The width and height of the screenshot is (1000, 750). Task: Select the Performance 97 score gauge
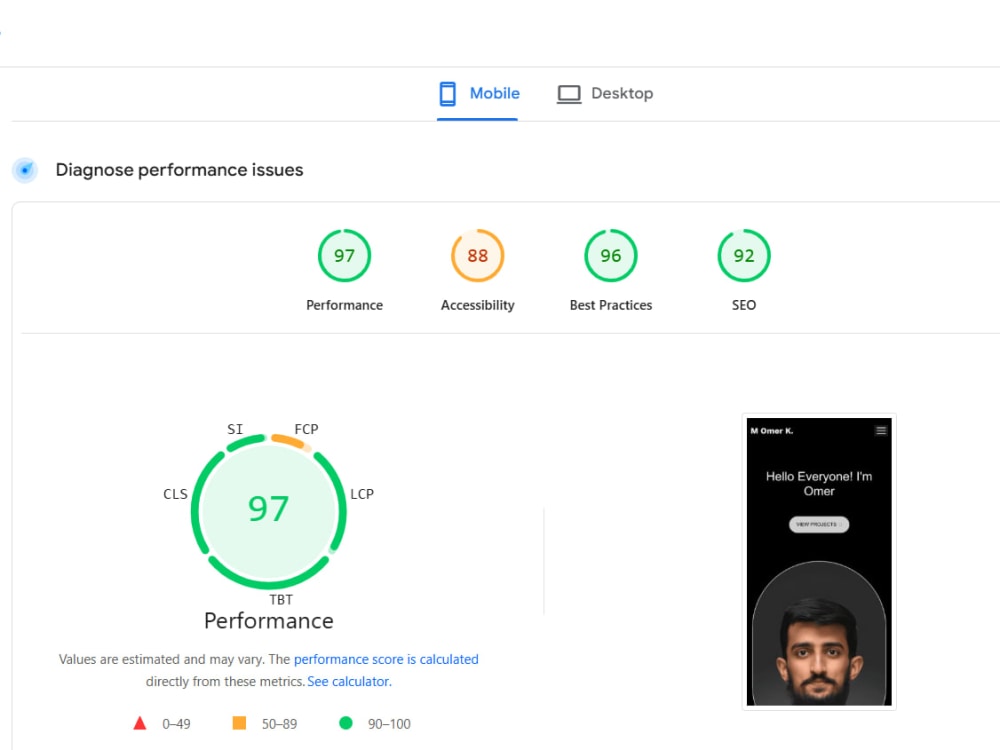[344, 256]
